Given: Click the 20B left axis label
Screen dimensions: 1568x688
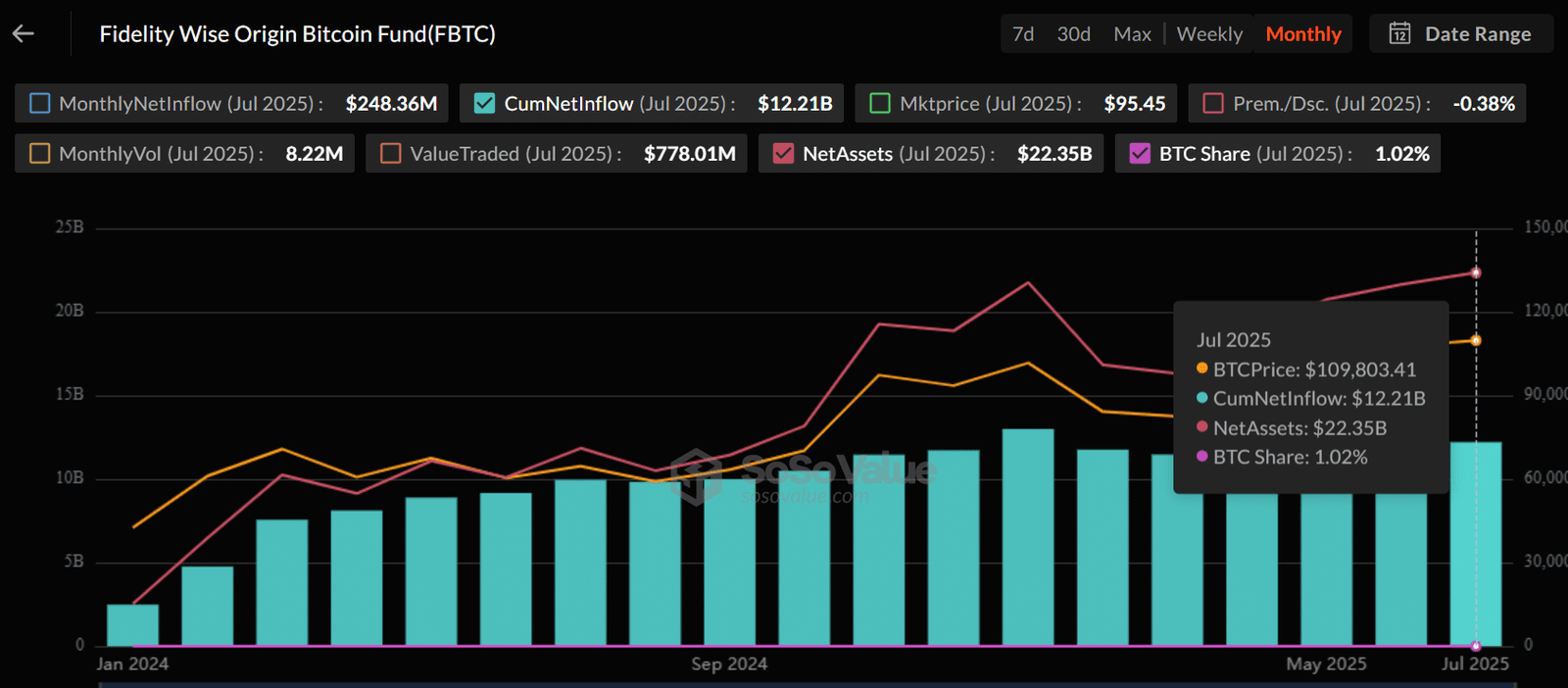Looking at the screenshot, I should [70, 311].
